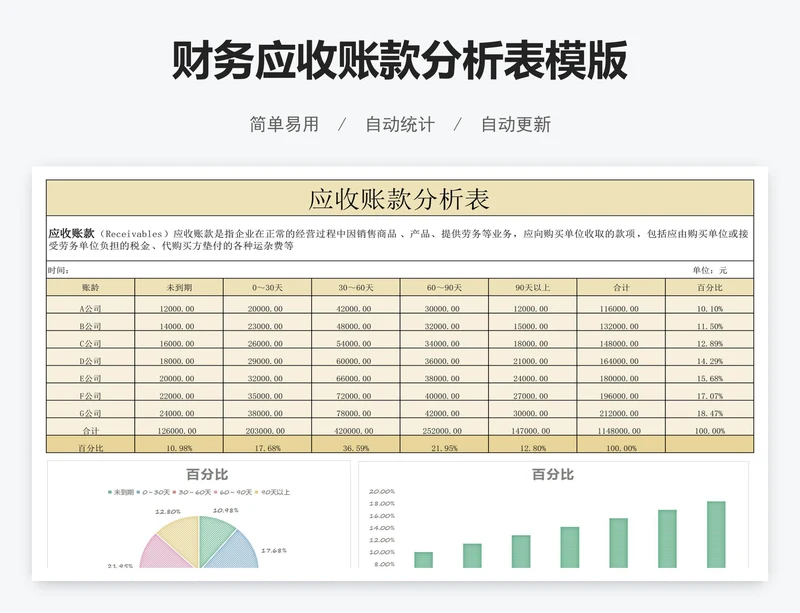Click the A公司 row label
800x613 pixels.
pyautogui.click(x=90, y=309)
